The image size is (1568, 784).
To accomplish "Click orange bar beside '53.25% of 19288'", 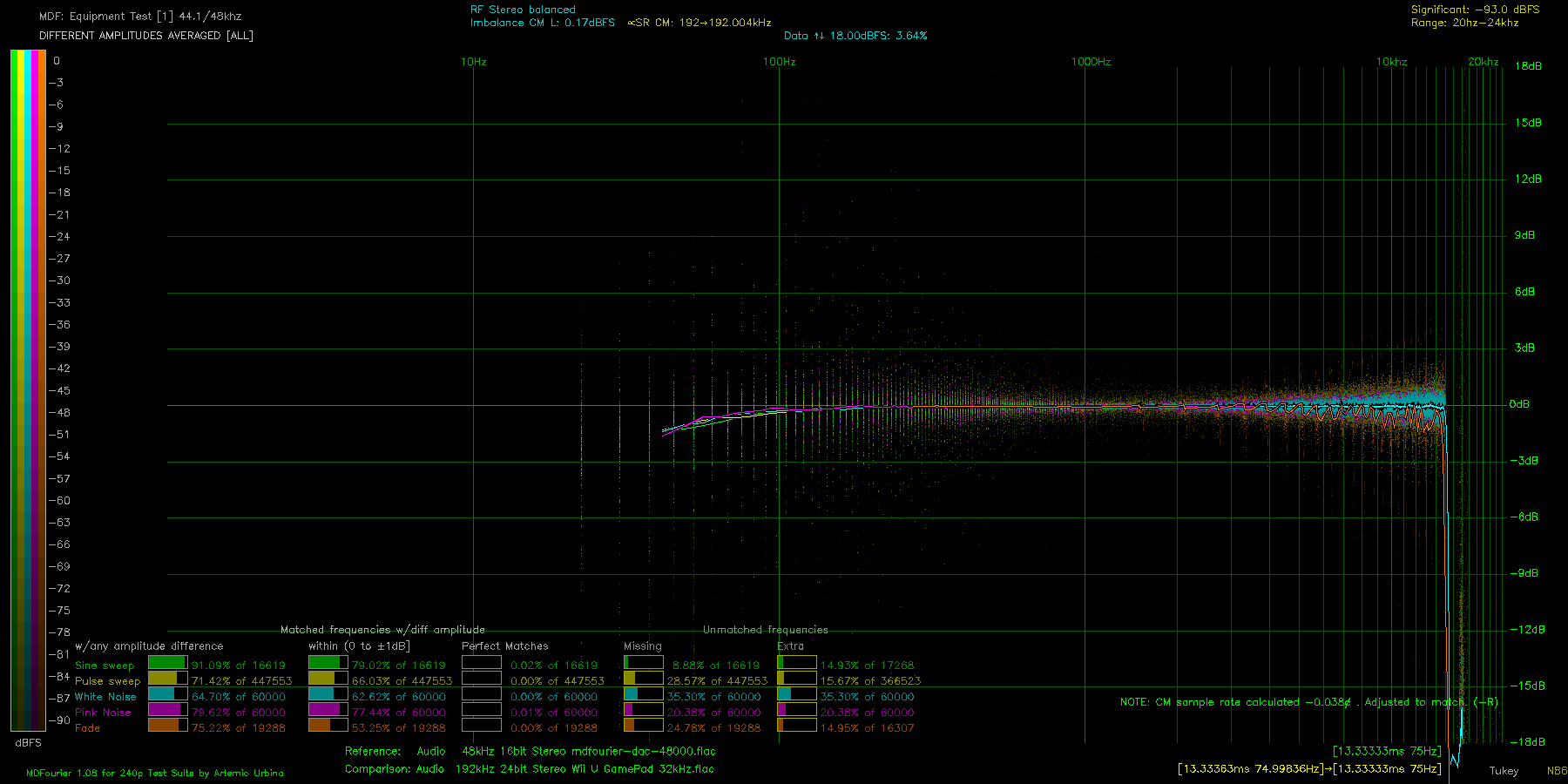I will [x=328, y=725].
